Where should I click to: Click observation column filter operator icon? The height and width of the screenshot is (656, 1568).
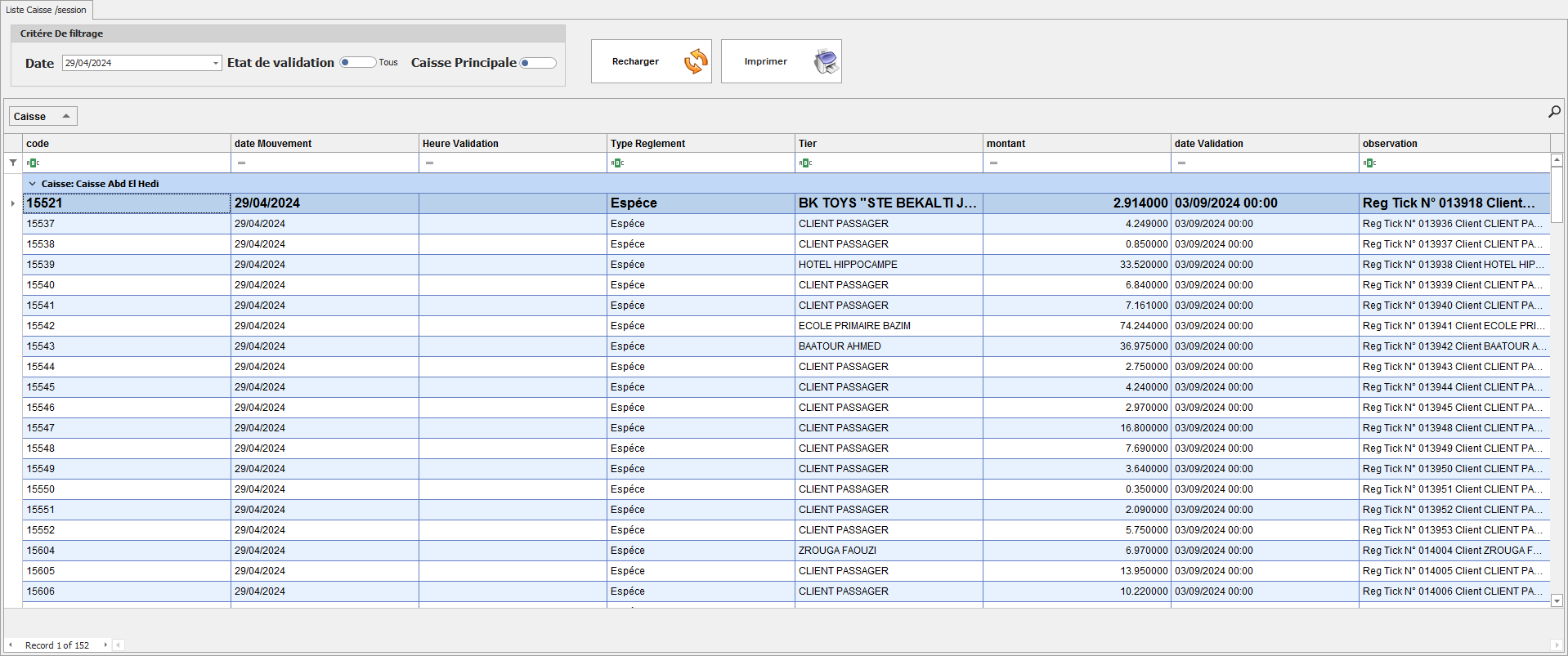(1369, 163)
